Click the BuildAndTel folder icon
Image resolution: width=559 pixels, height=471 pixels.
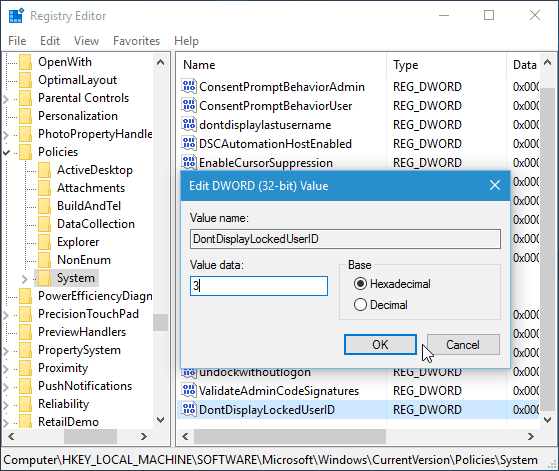(45, 206)
